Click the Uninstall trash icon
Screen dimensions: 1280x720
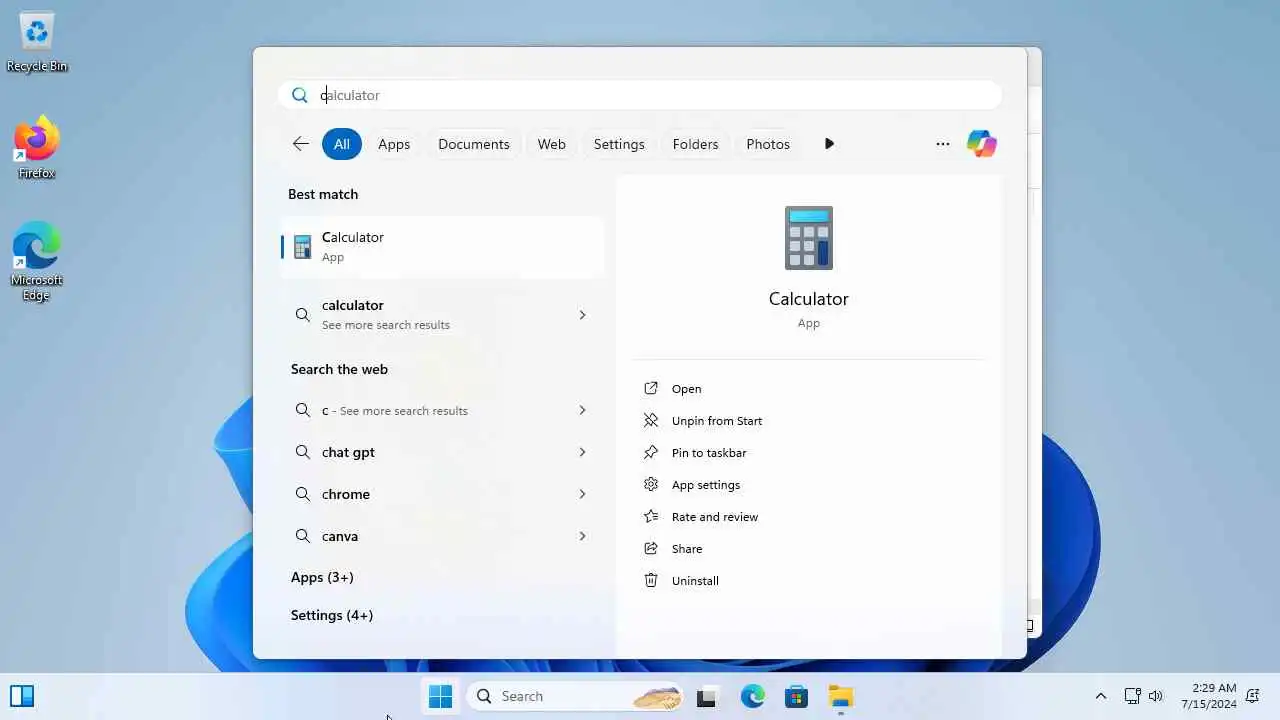coord(651,580)
